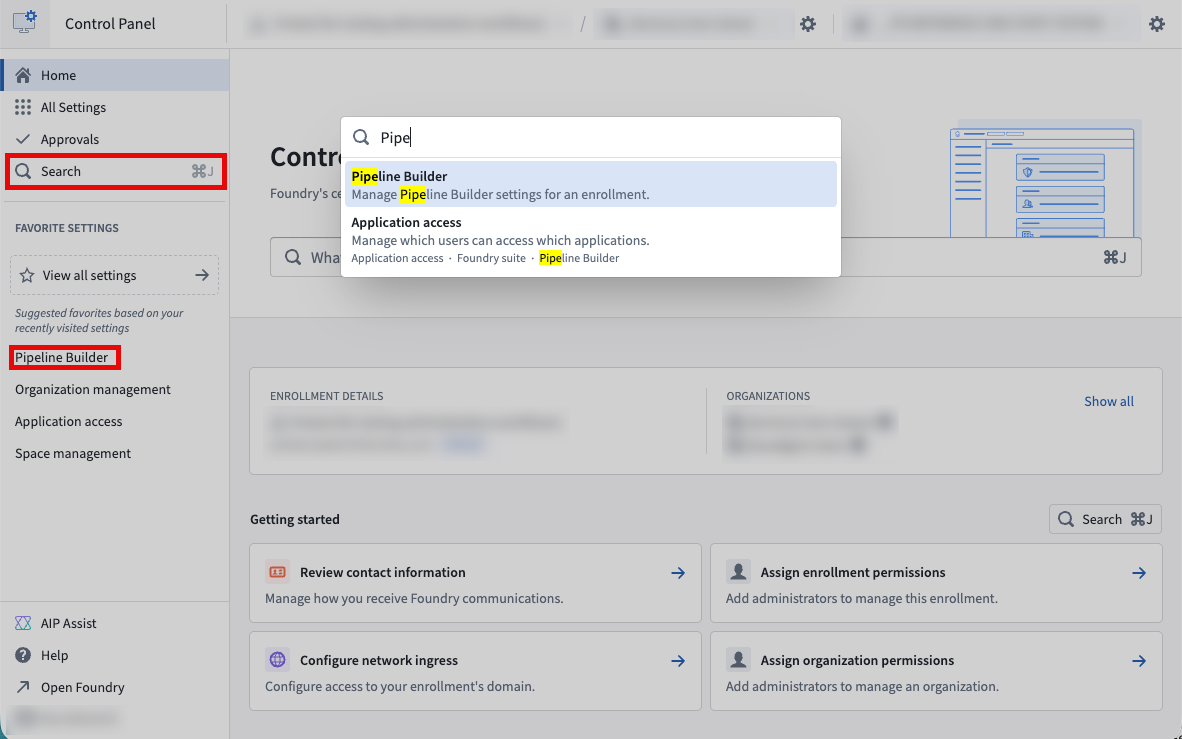Viewport: 1182px width, 739px height.
Task: Click the search popup text field
Action: click(x=591, y=137)
